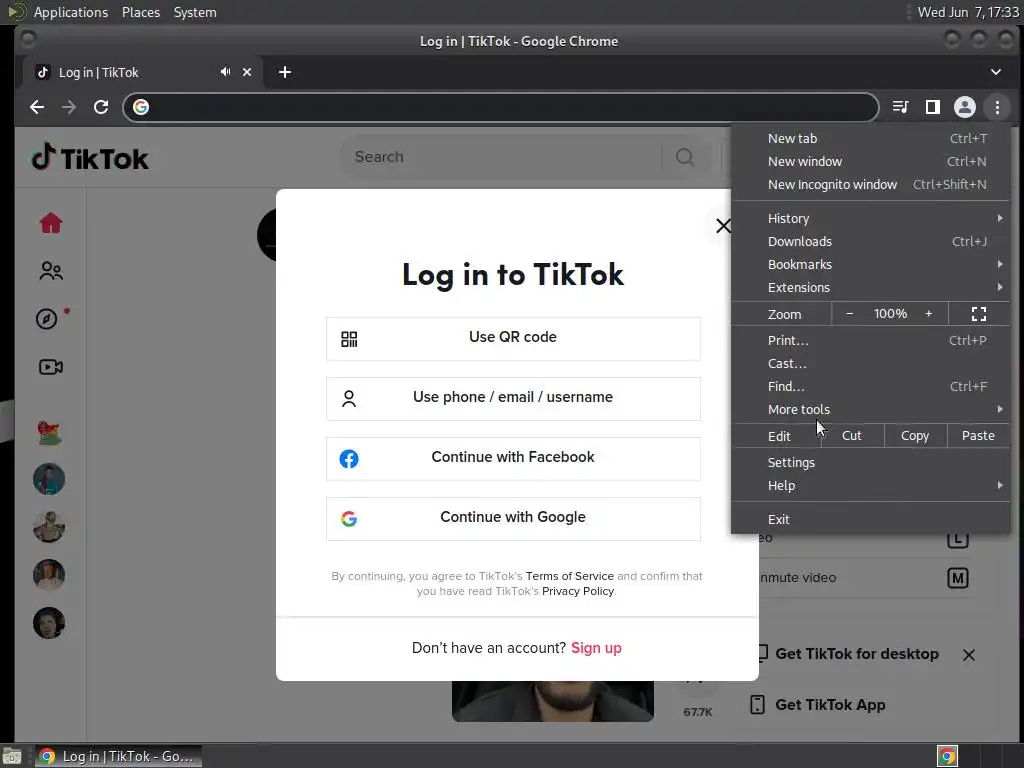Open Downloads from the Chrome menu
Viewport: 1024px width, 768px height.
tap(871, 242)
